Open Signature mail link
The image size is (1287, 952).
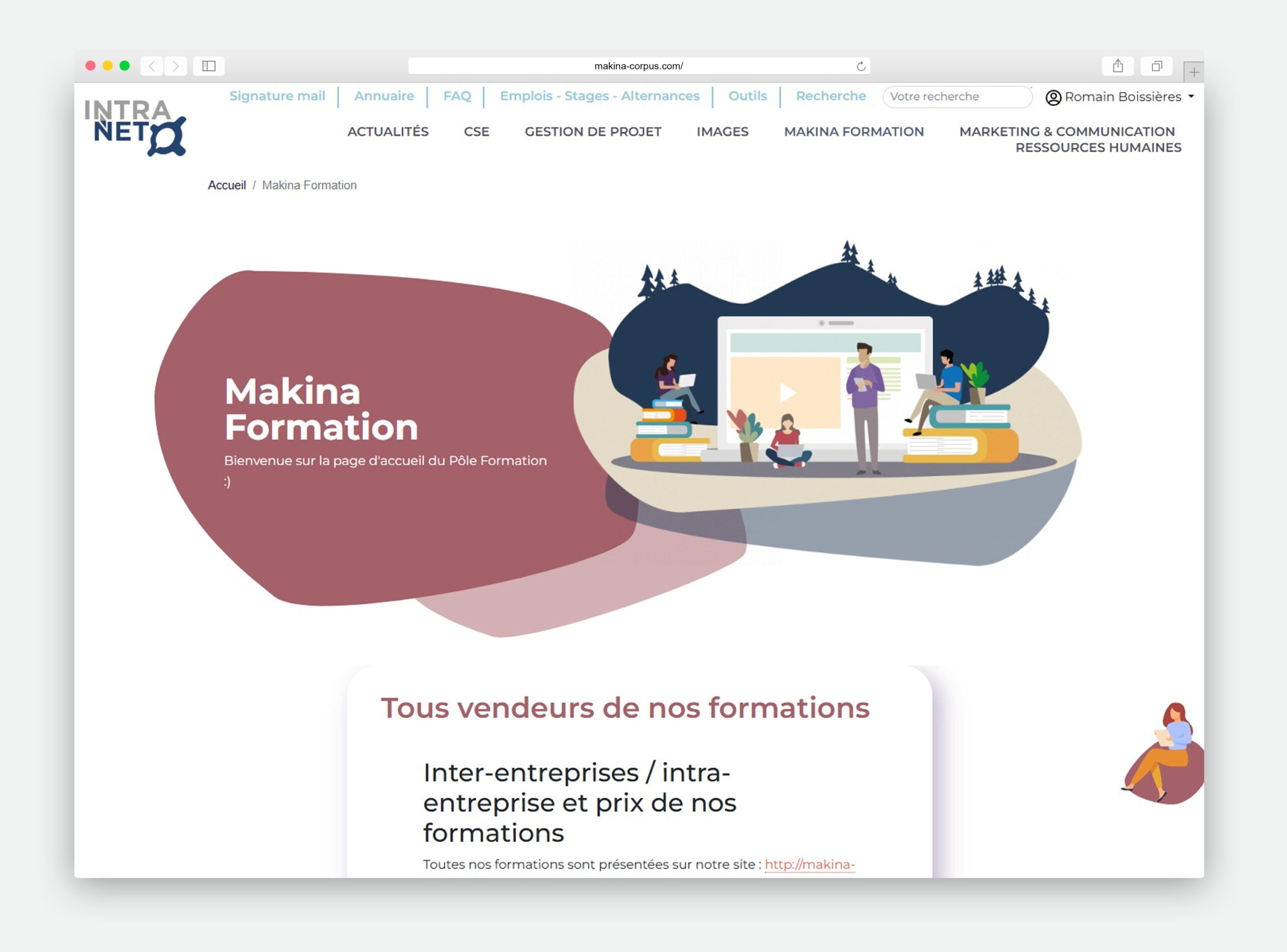(277, 96)
